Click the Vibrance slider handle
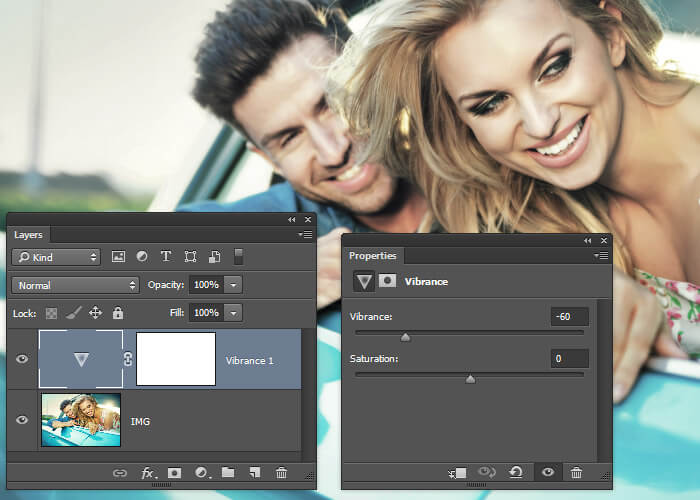This screenshot has height=500, width=700. 405,337
